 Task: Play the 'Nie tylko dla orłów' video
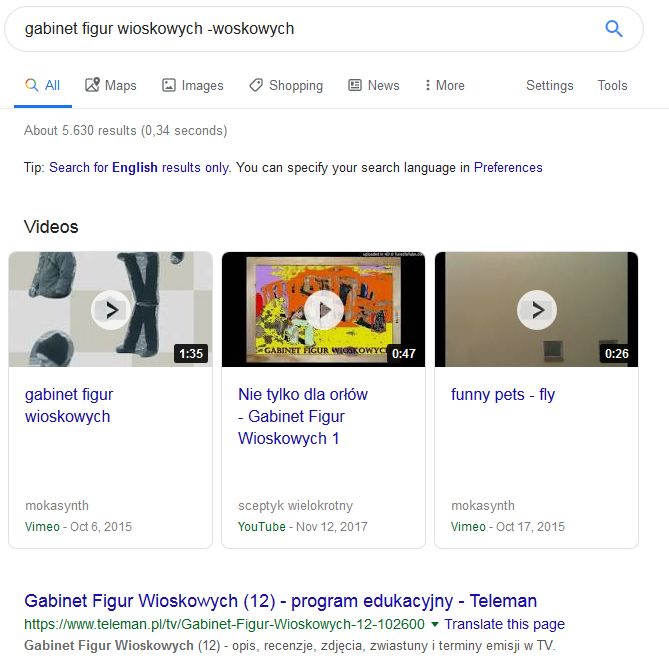[x=324, y=309]
